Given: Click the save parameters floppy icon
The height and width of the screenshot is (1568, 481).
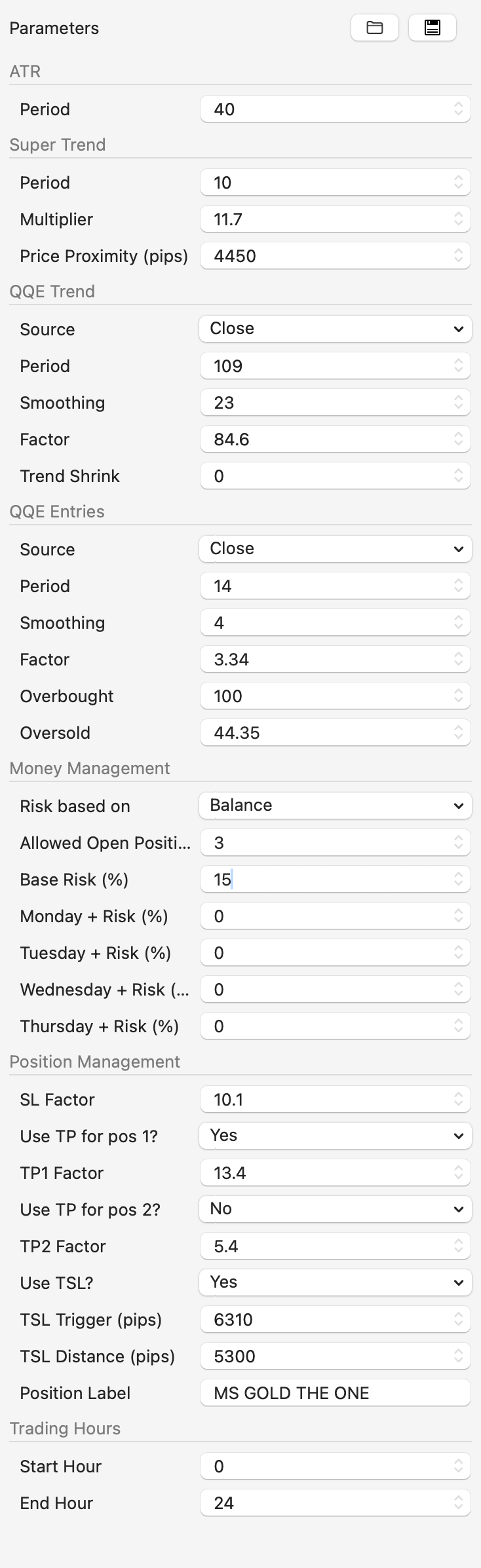Looking at the screenshot, I should (x=432, y=28).
